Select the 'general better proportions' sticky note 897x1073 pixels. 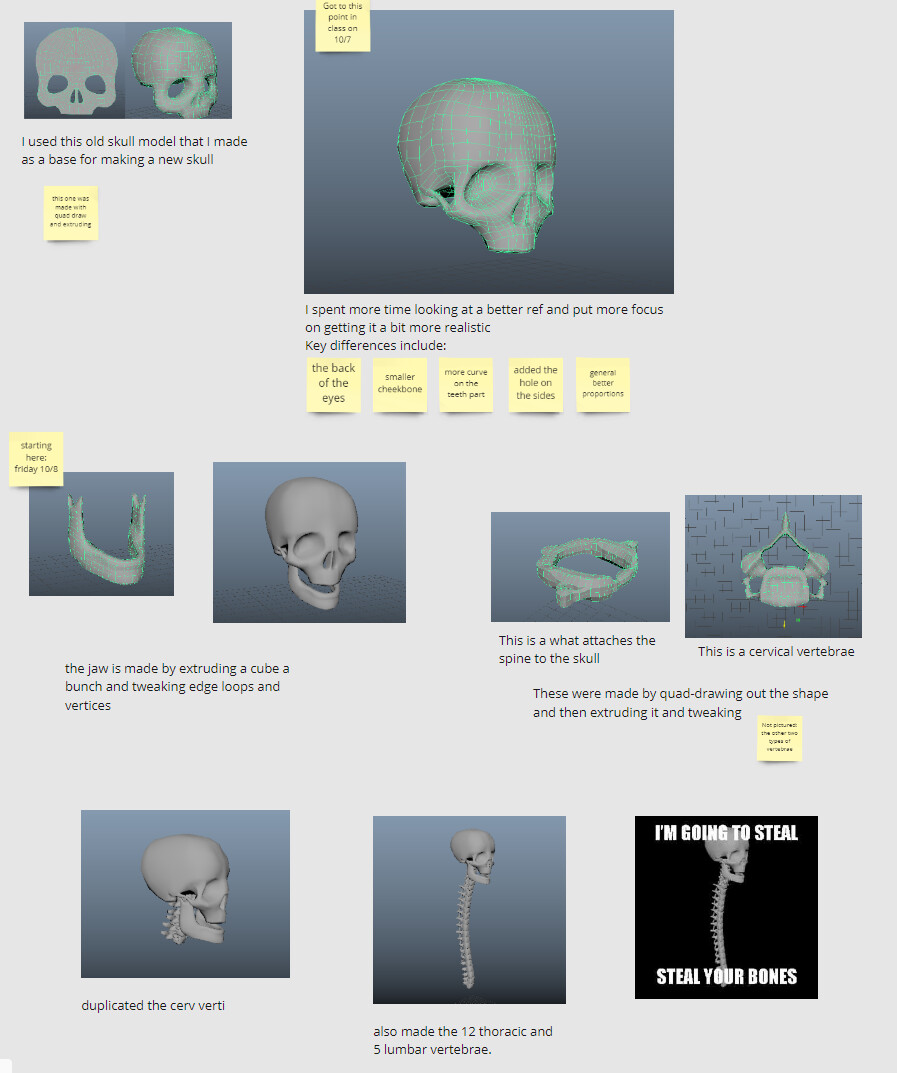[x=602, y=384]
